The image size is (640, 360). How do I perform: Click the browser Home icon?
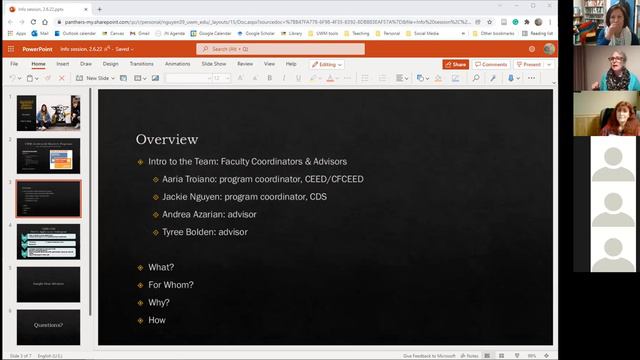(x=45, y=22)
